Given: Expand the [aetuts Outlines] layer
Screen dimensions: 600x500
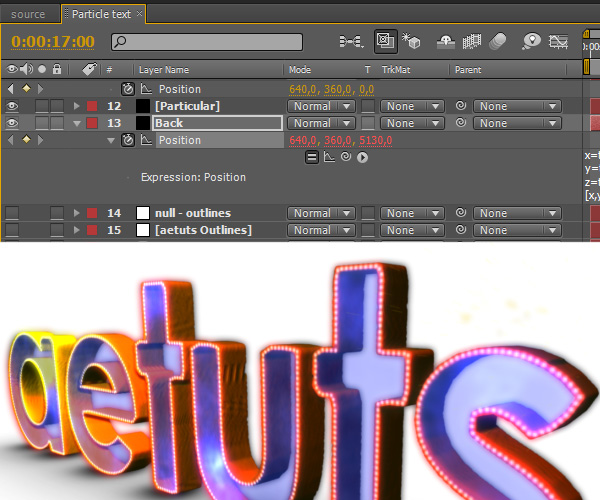Looking at the screenshot, I should point(77,230).
